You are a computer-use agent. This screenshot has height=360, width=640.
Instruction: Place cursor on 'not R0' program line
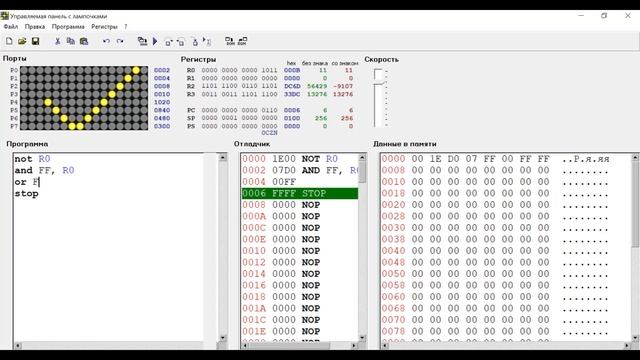coord(33,159)
